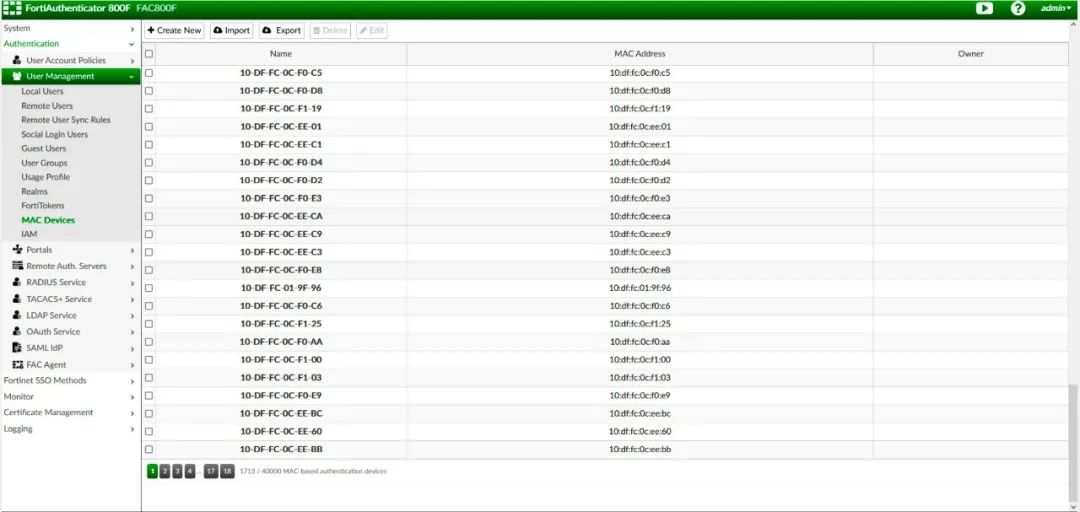Expand the Monitor section

click(x=132, y=397)
